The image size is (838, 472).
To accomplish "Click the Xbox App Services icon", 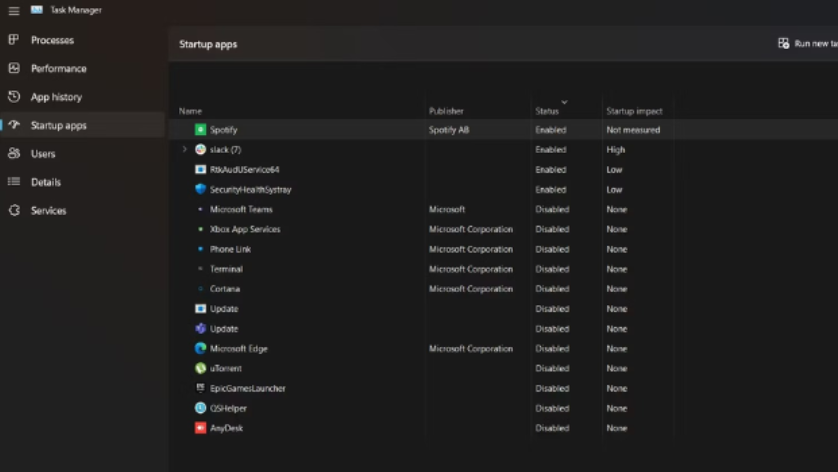I will [x=200, y=229].
